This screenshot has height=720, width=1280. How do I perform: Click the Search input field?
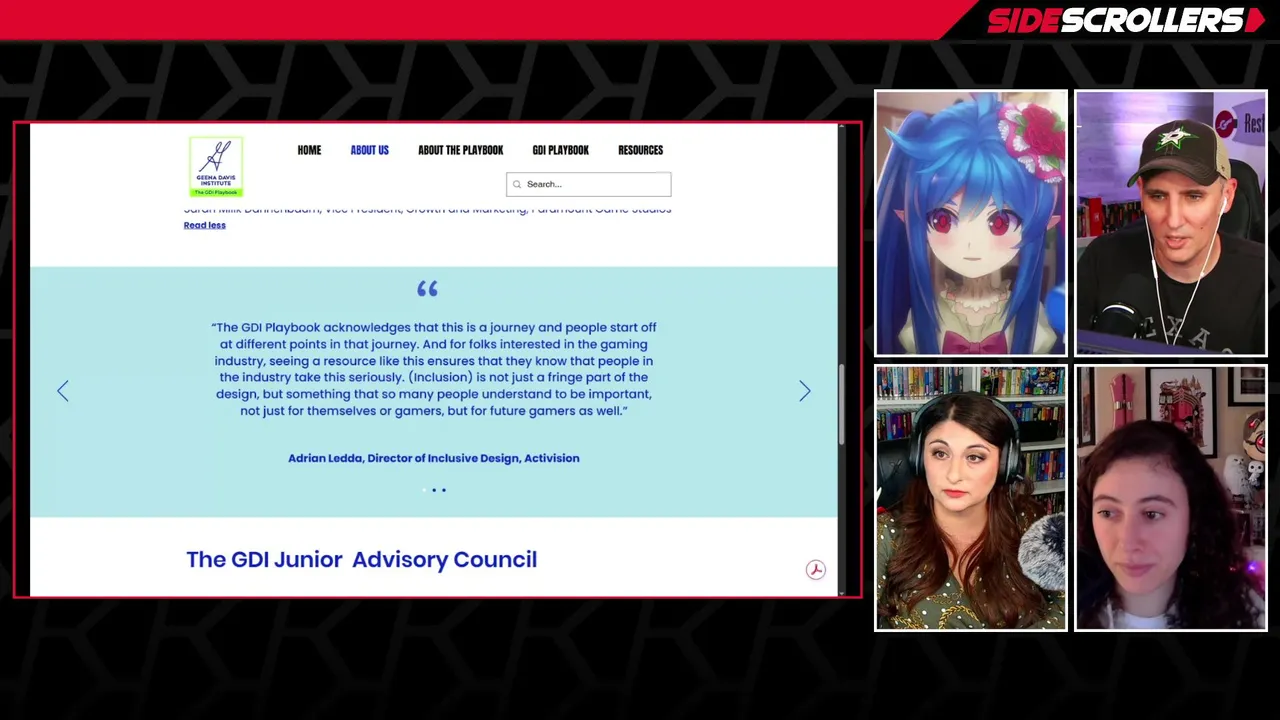point(588,184)
